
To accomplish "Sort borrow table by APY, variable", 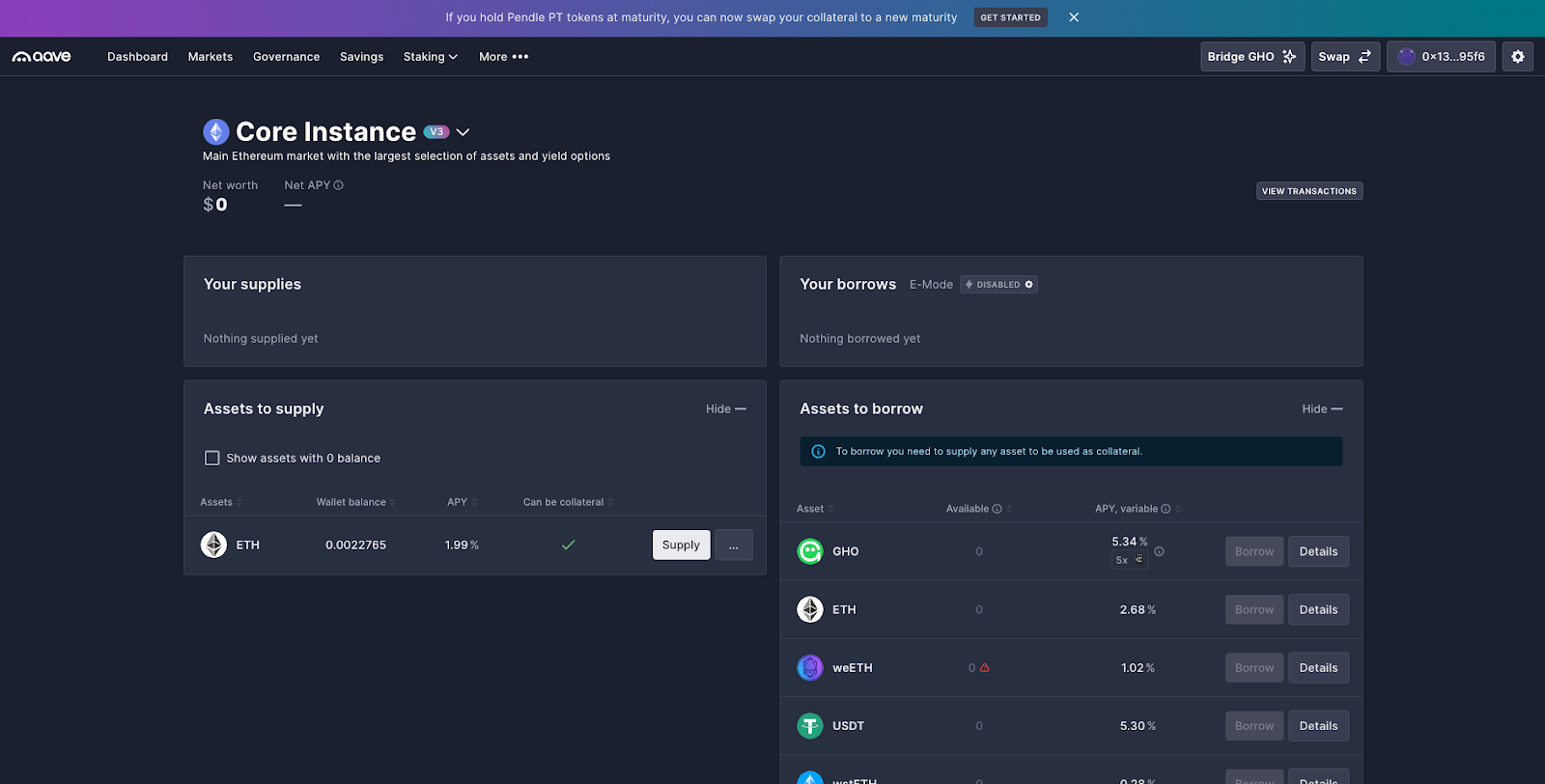I will (x=1138, y=509).
